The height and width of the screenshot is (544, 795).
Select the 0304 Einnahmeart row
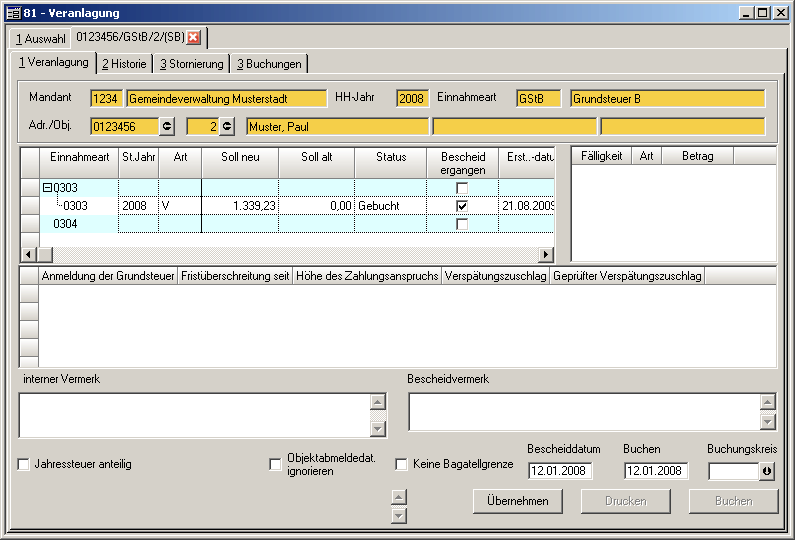tap(66, 224)
